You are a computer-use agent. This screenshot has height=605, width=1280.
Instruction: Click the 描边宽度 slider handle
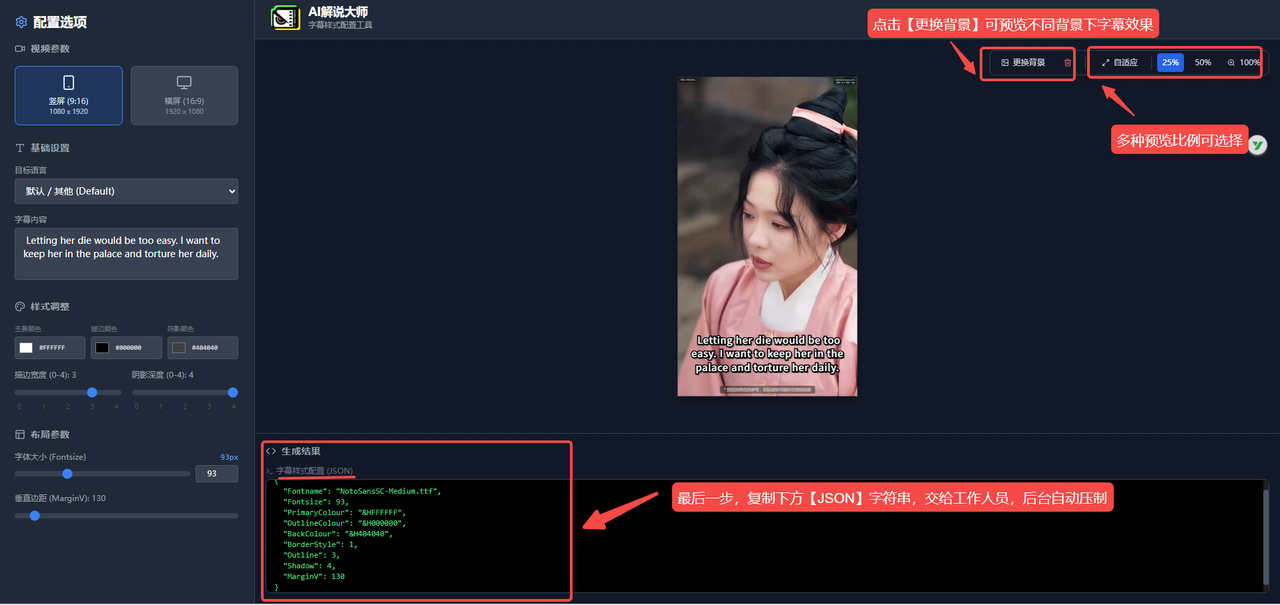[x=92, y=393]
